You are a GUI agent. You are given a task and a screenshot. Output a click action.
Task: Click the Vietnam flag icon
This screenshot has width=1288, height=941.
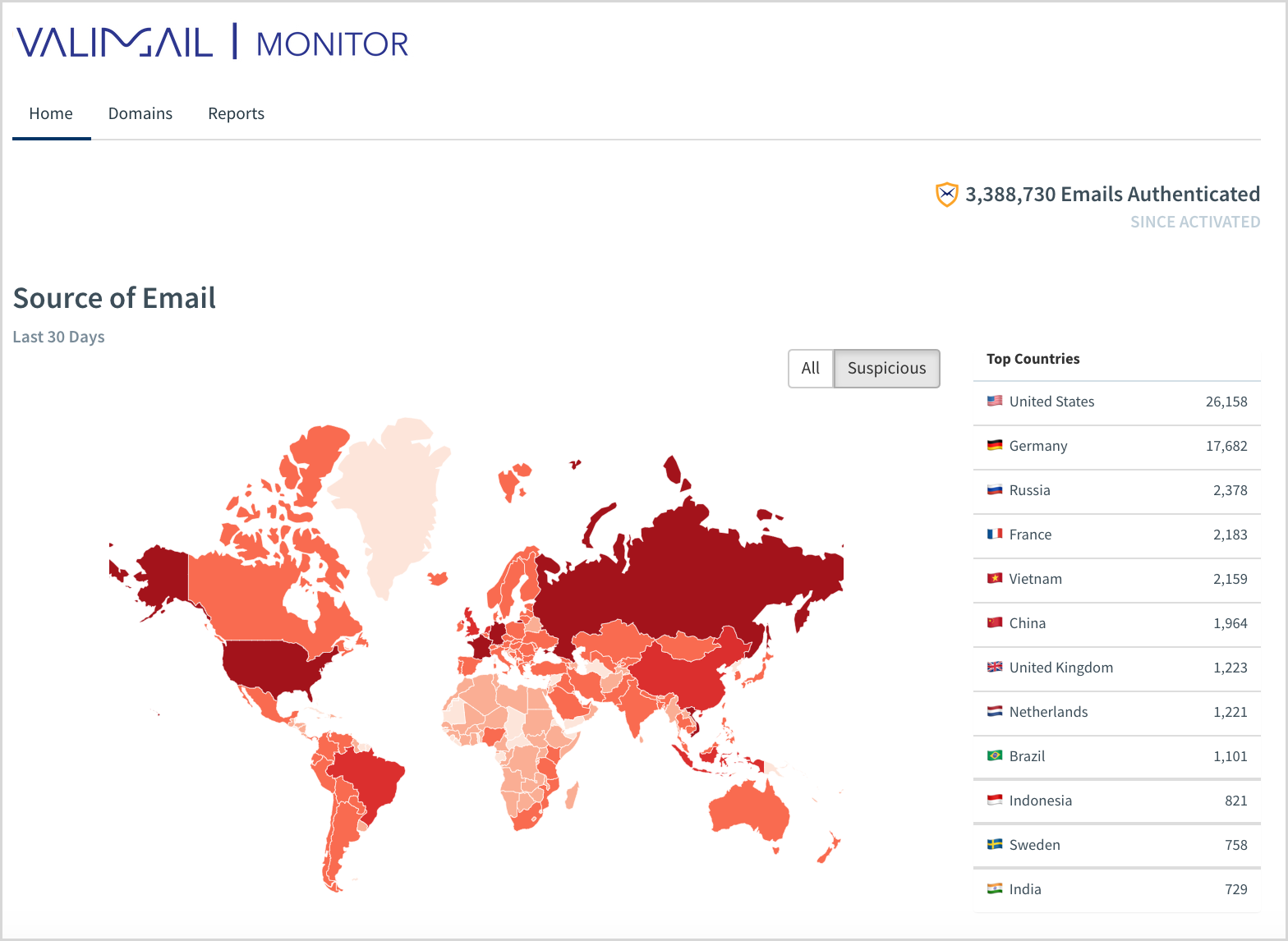[995, 579]
